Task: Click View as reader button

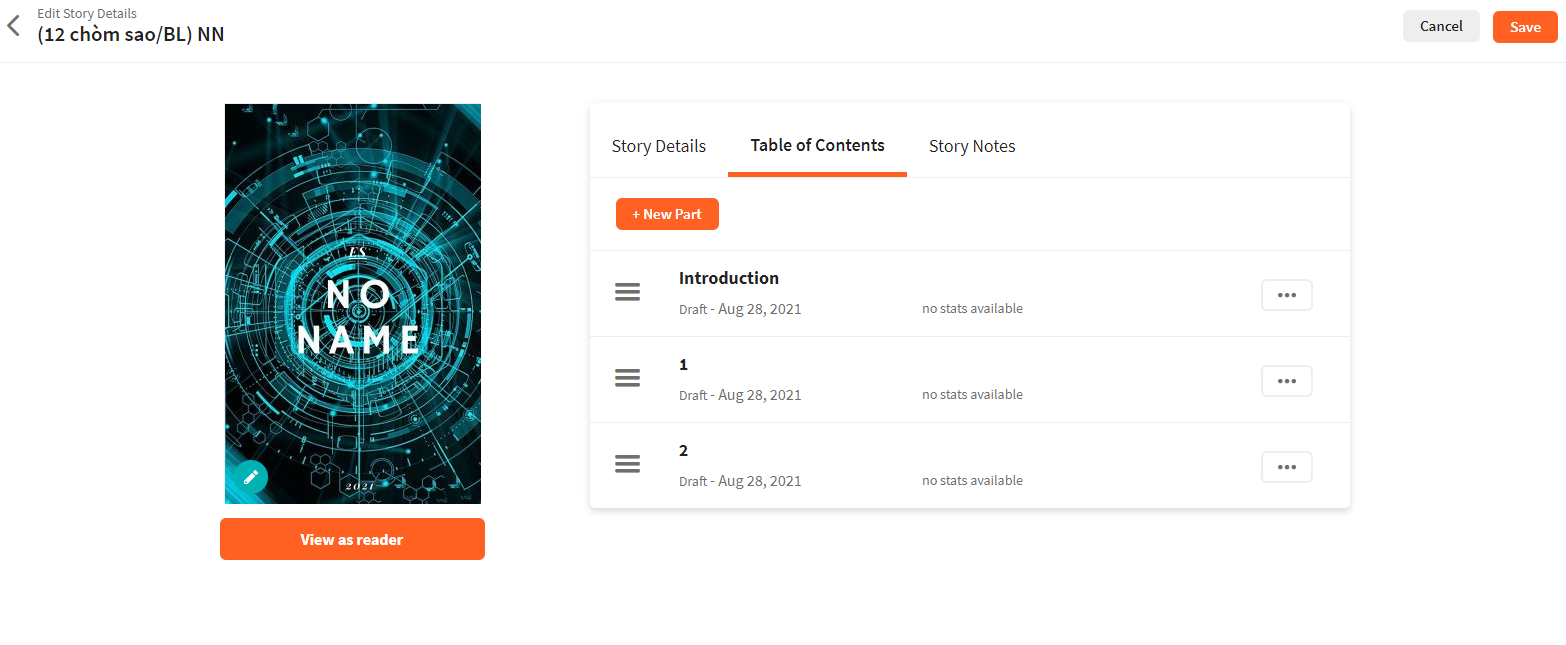Action: coord(352,539)
